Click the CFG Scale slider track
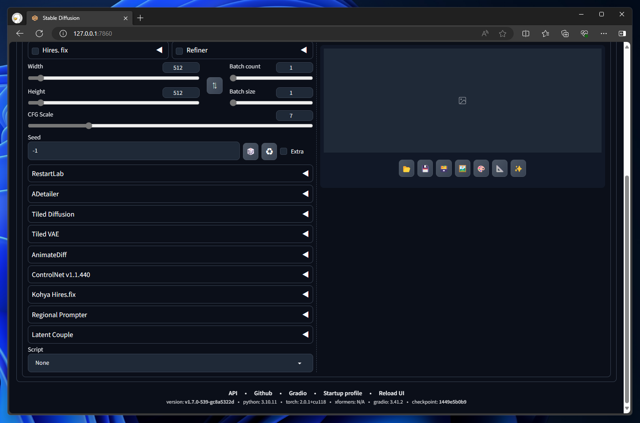The height and width of the screenshot is (423, 640). coord(170,126)
